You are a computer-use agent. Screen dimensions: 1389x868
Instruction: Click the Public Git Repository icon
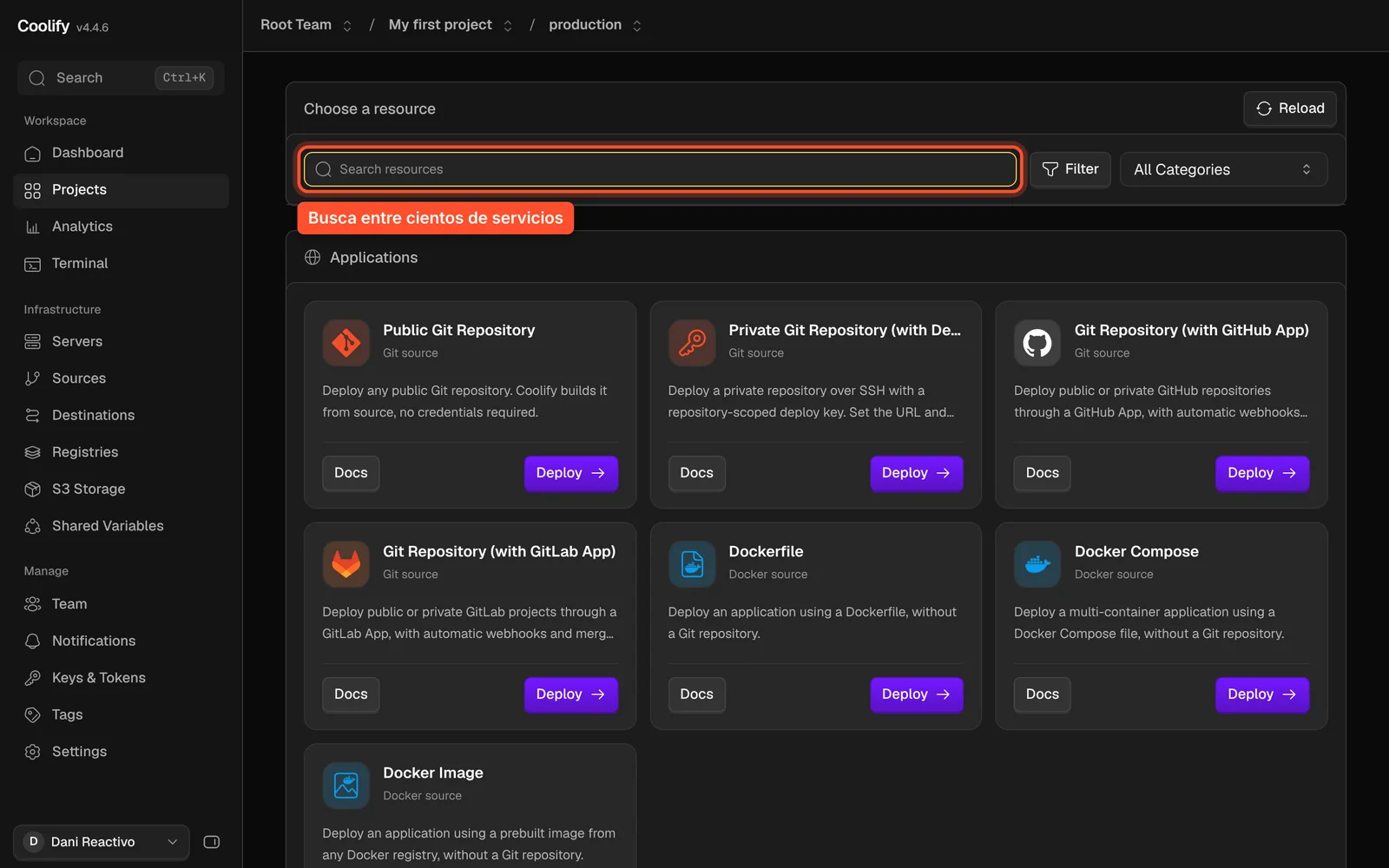click(x=346, y=342)
